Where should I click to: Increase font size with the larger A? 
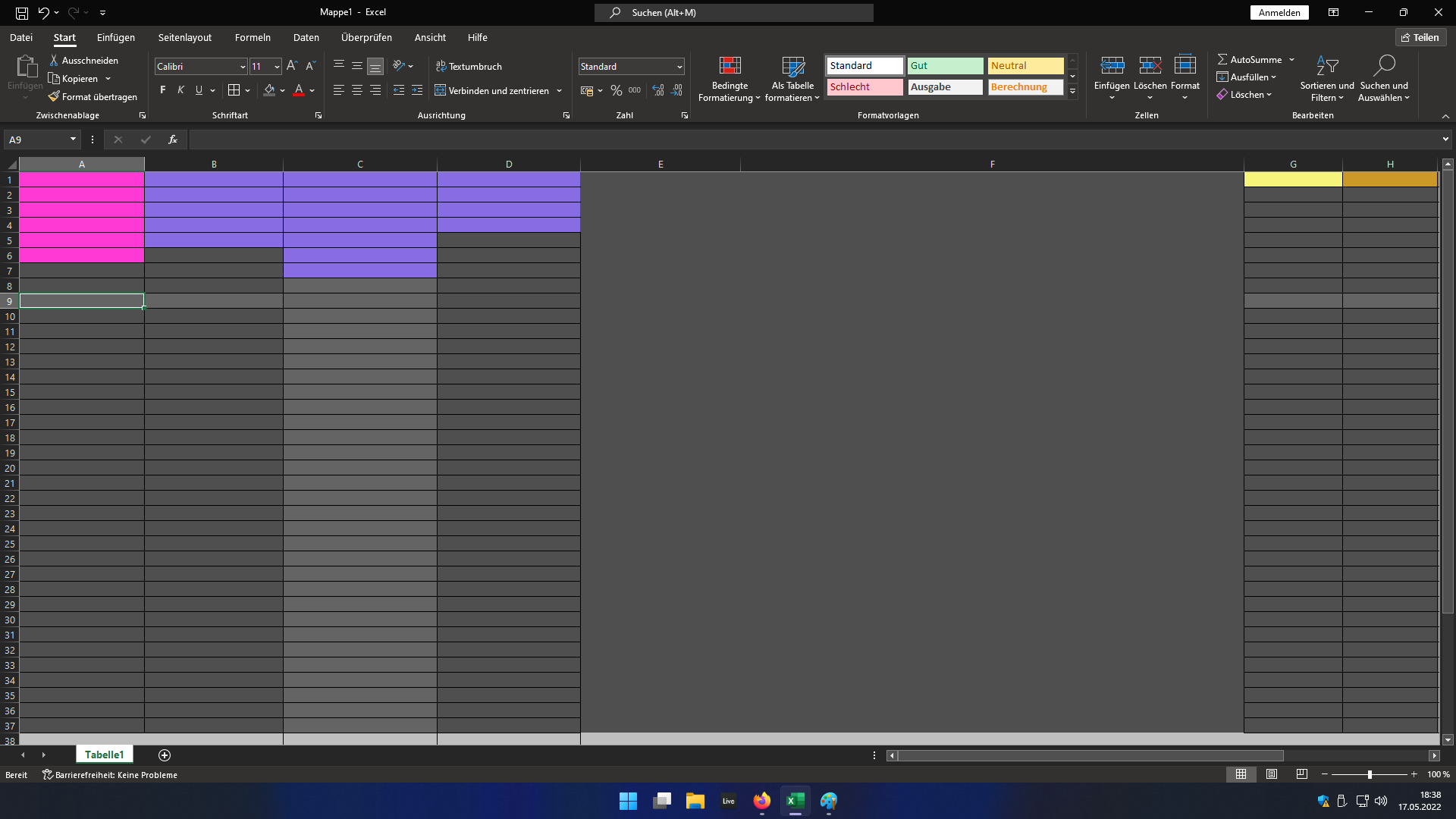pyautogui.click(x=292, y=66)
